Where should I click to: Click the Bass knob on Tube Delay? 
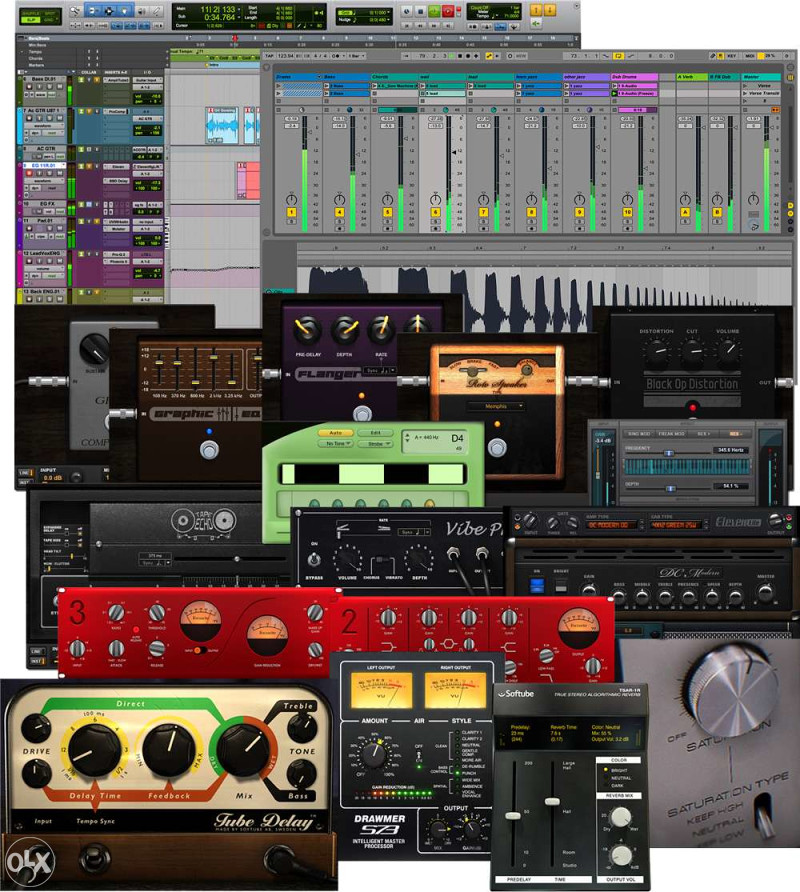pos(300,774)
